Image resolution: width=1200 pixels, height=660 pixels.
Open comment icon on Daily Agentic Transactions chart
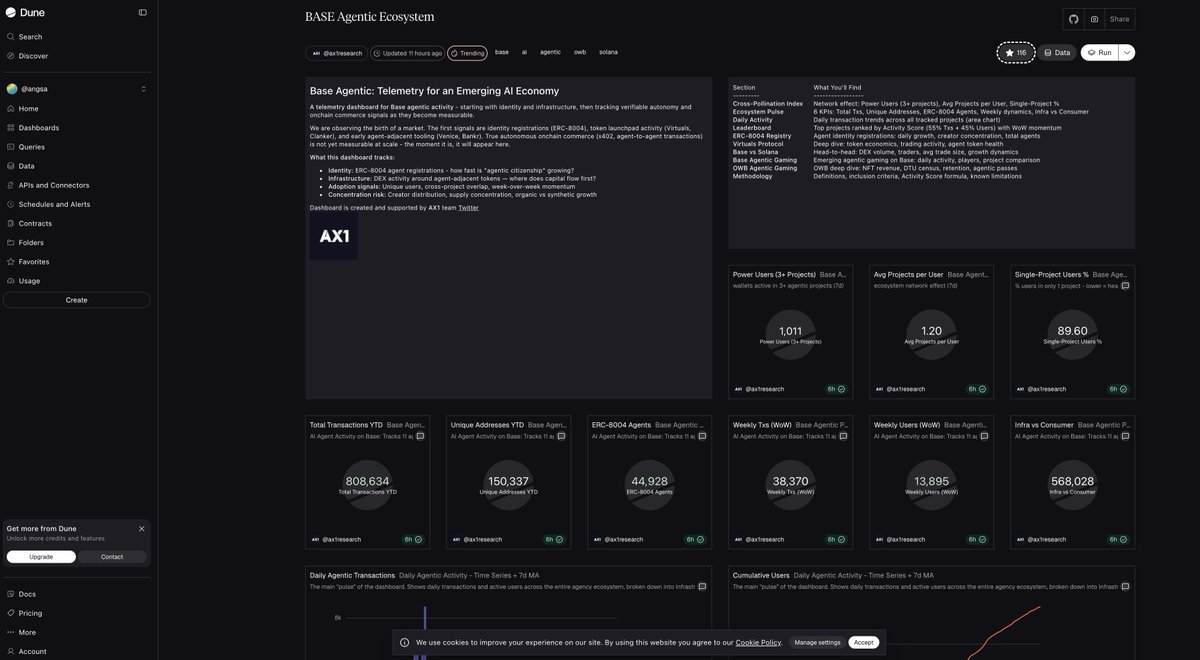702,587
